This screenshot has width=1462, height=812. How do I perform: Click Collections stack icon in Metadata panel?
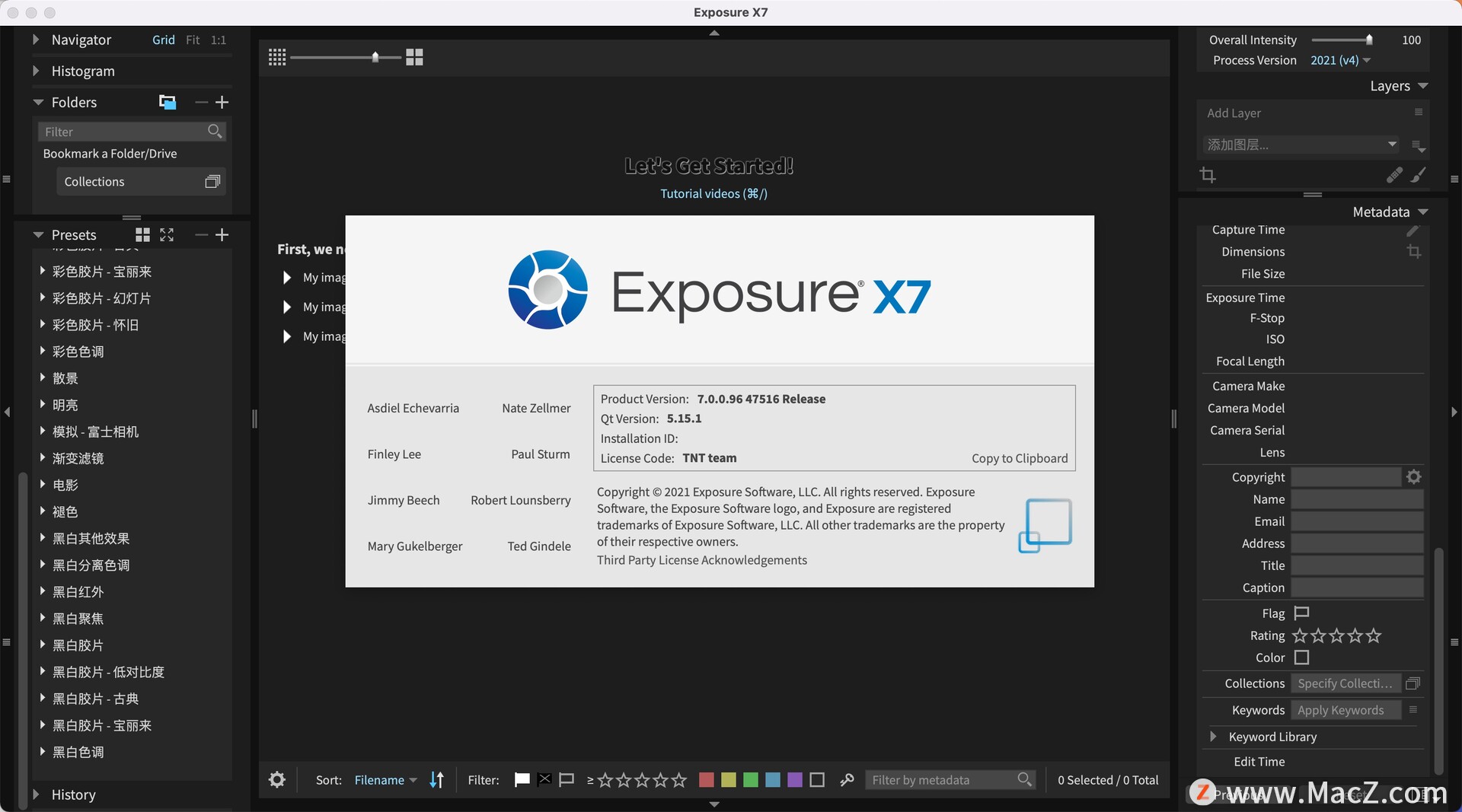point(1413,683)
